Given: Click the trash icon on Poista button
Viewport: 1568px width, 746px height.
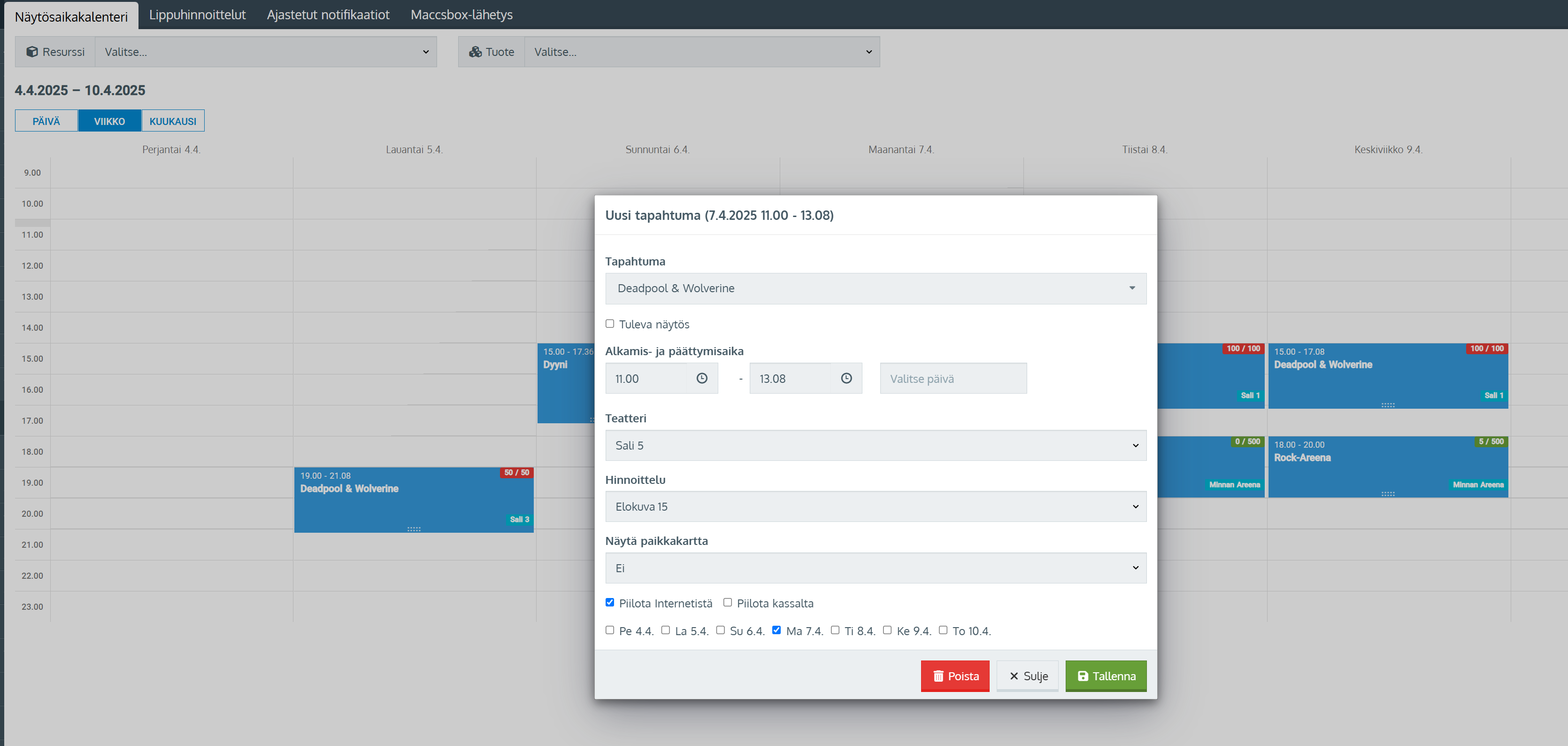Looking at the screenshot, I should [x=938, y=676].
